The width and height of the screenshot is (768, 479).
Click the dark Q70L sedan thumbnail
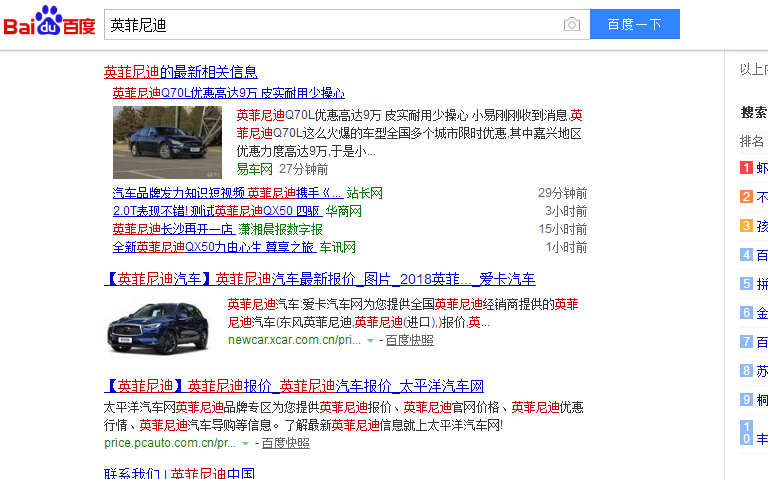tap(167, 142)
